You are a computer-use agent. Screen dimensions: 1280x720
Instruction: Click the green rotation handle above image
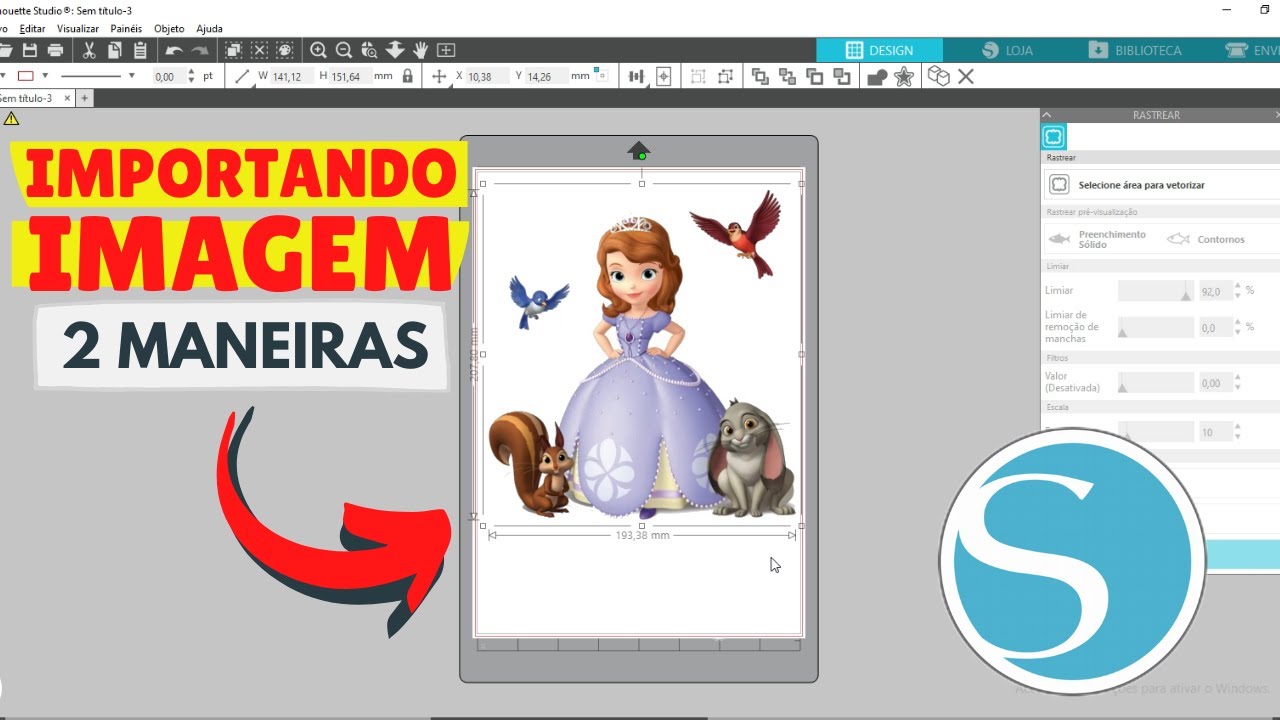tap(642, 156)
